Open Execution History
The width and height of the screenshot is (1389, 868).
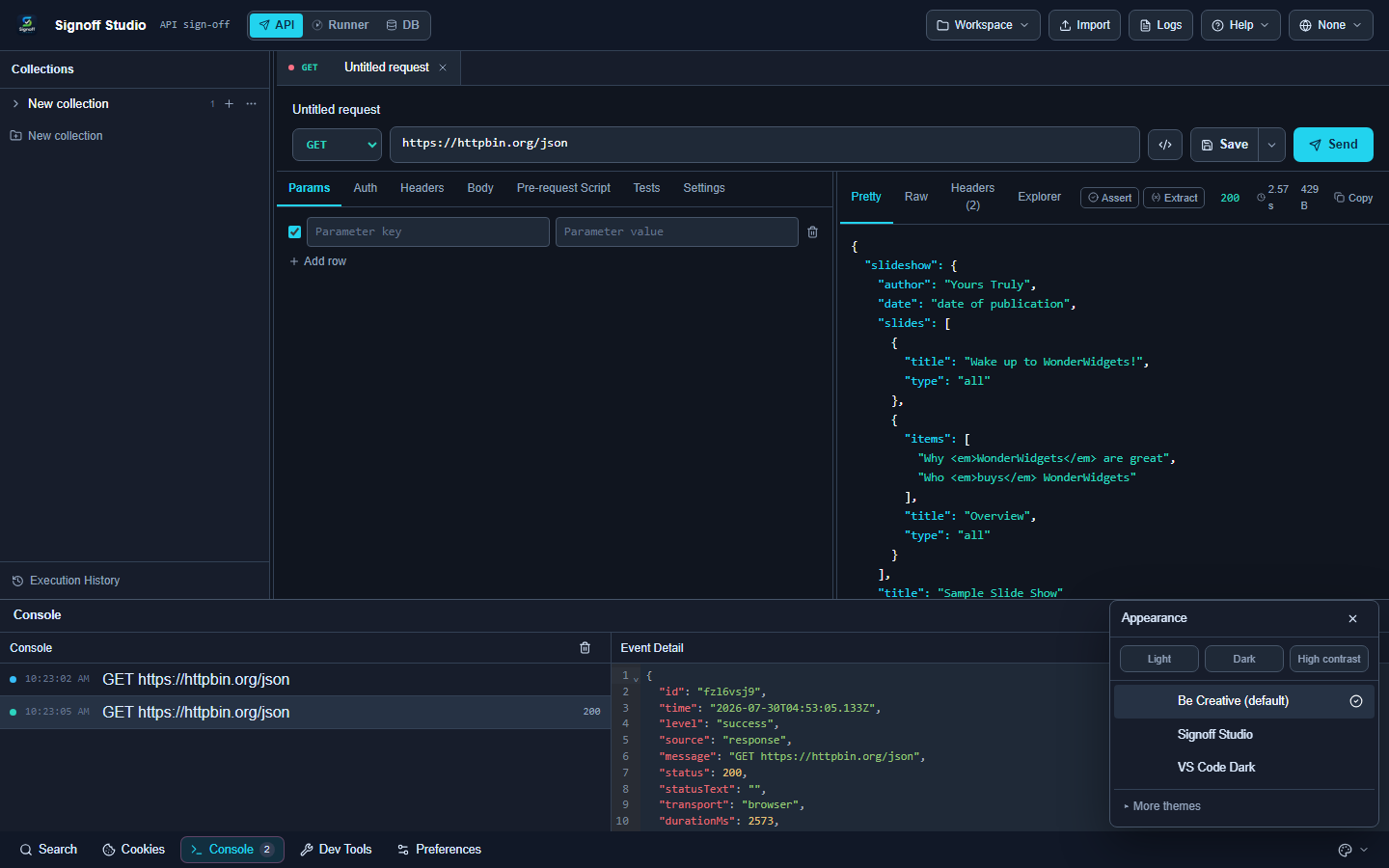tap(66, 581)
